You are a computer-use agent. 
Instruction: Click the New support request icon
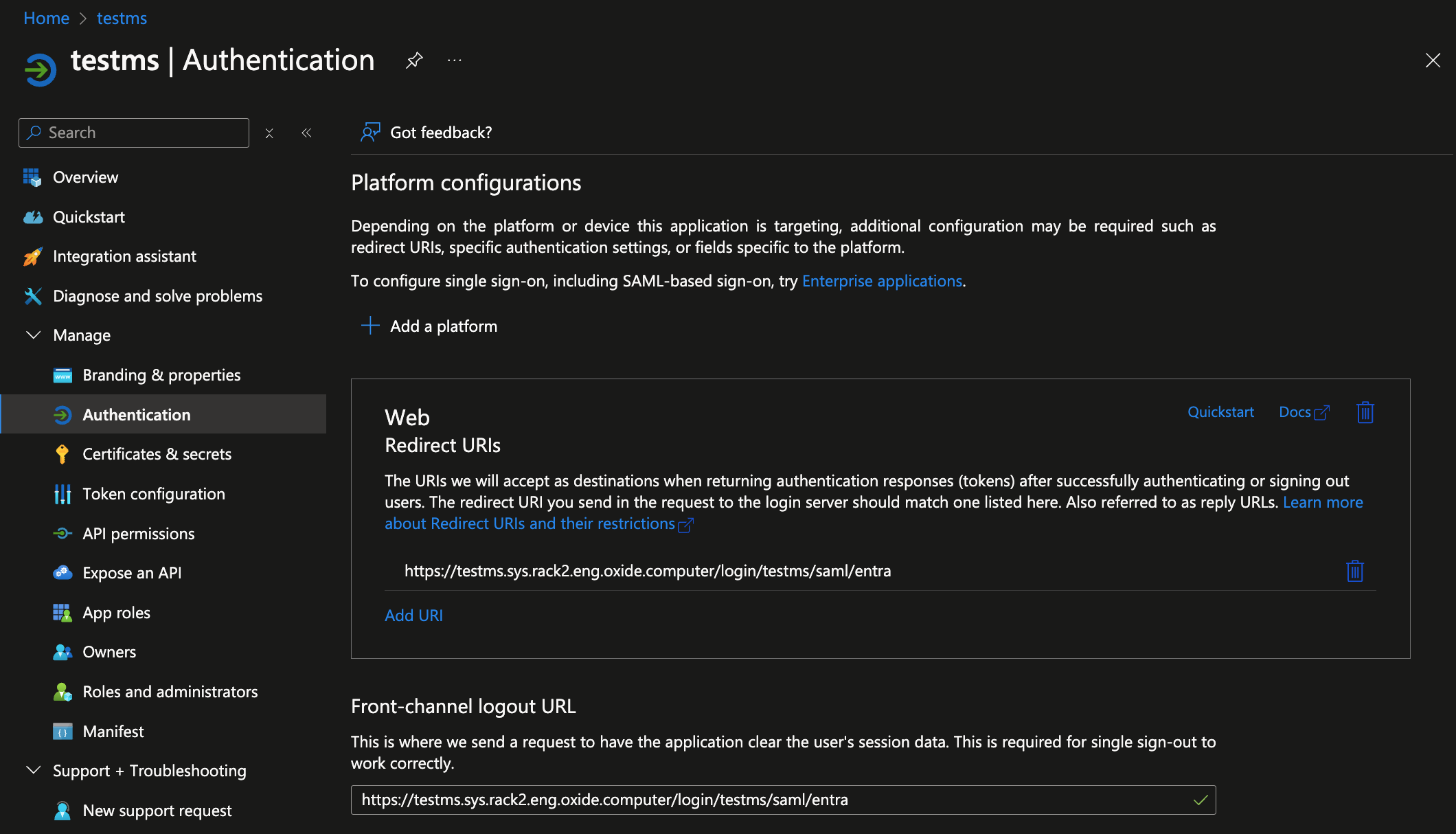click(x=62, y=811)
